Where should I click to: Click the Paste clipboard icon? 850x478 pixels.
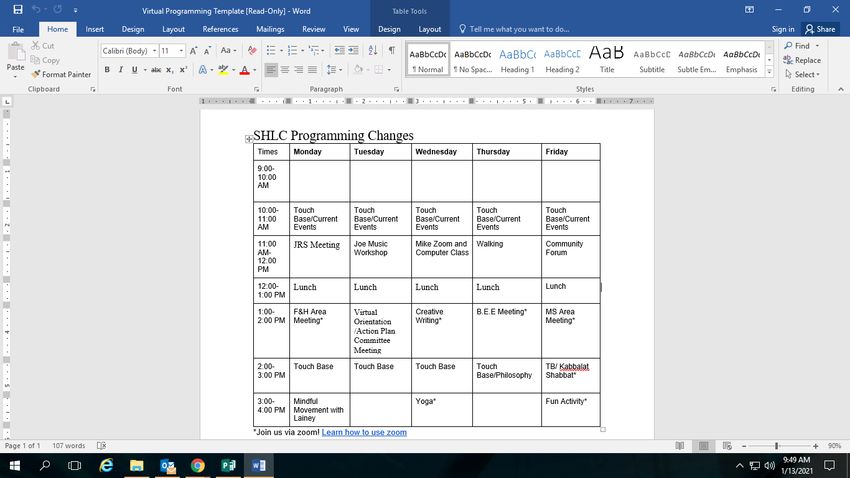(16, 52)
